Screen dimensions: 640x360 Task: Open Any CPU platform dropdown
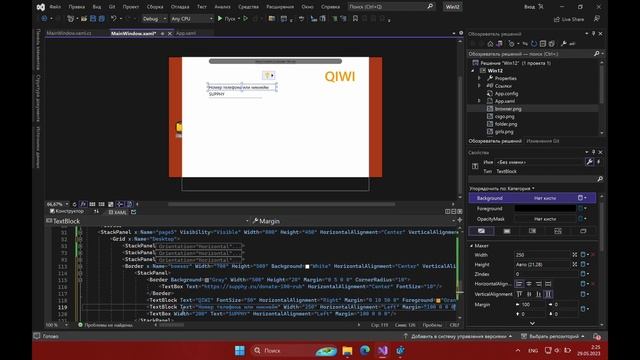(192, 19)
